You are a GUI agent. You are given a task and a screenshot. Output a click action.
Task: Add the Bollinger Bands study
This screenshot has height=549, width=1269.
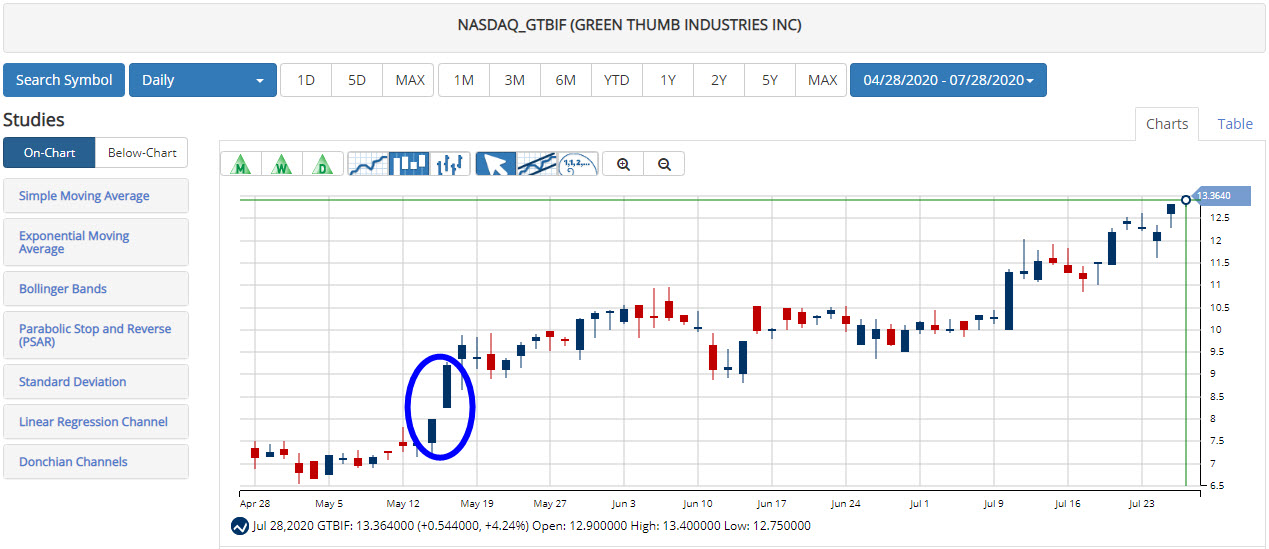coord(95,289)
